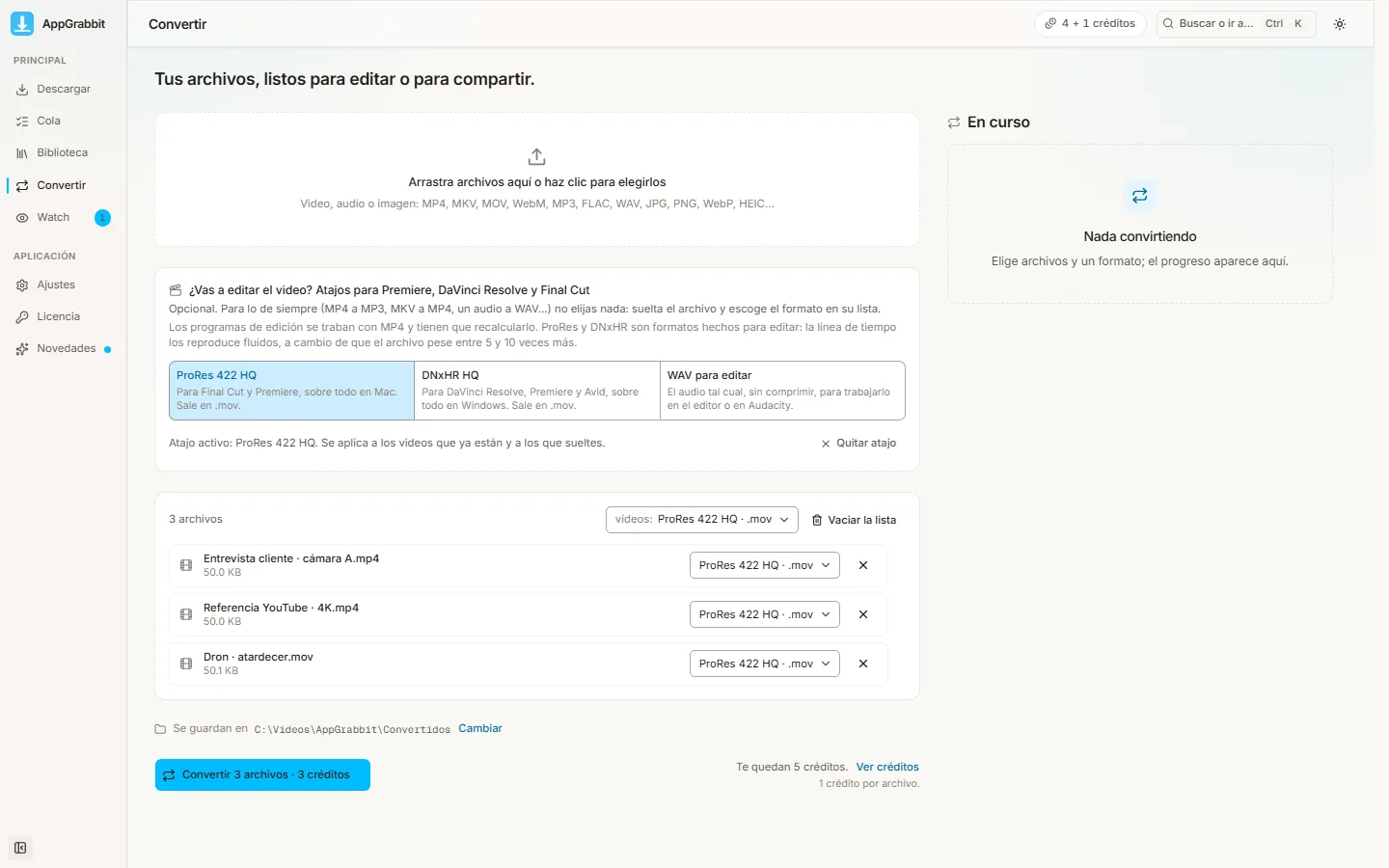
Task: Open the Licencia page
Action: 64,316
